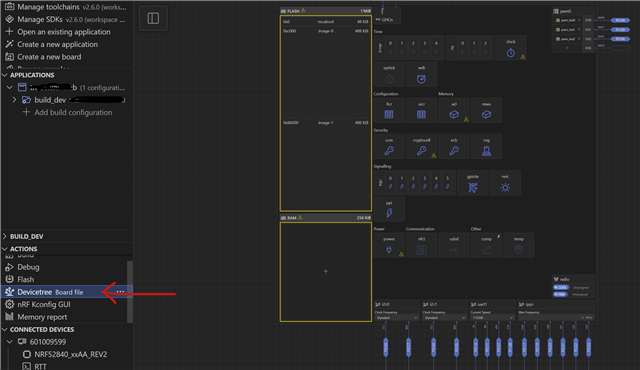Screen dimensions: 640x370
Task: Click Manage toolchains
Action: 65,7
